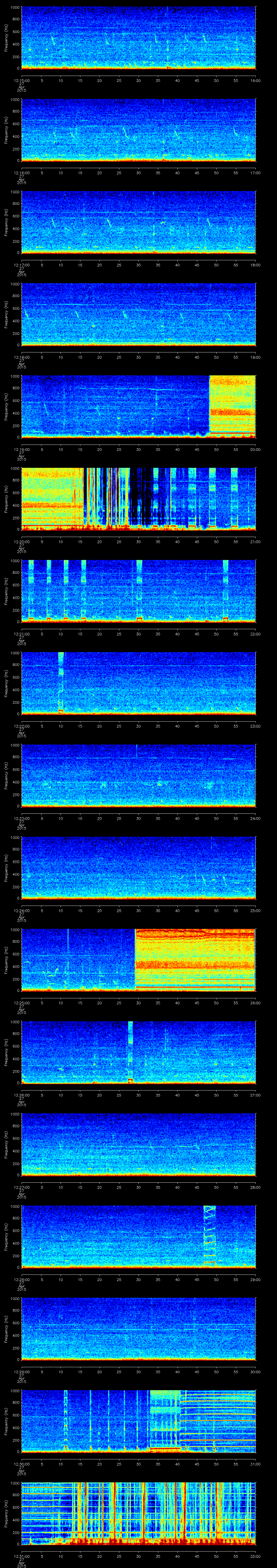Click the 12:15:00 start time label
The width and height of the screenshot is (277, 1568).
pyautogui.click(x=21, y=80)
